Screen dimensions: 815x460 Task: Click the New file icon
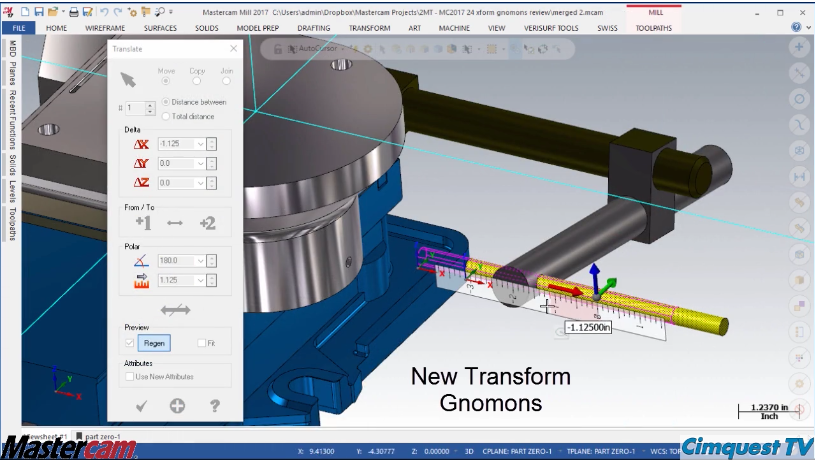click(24, 11)
